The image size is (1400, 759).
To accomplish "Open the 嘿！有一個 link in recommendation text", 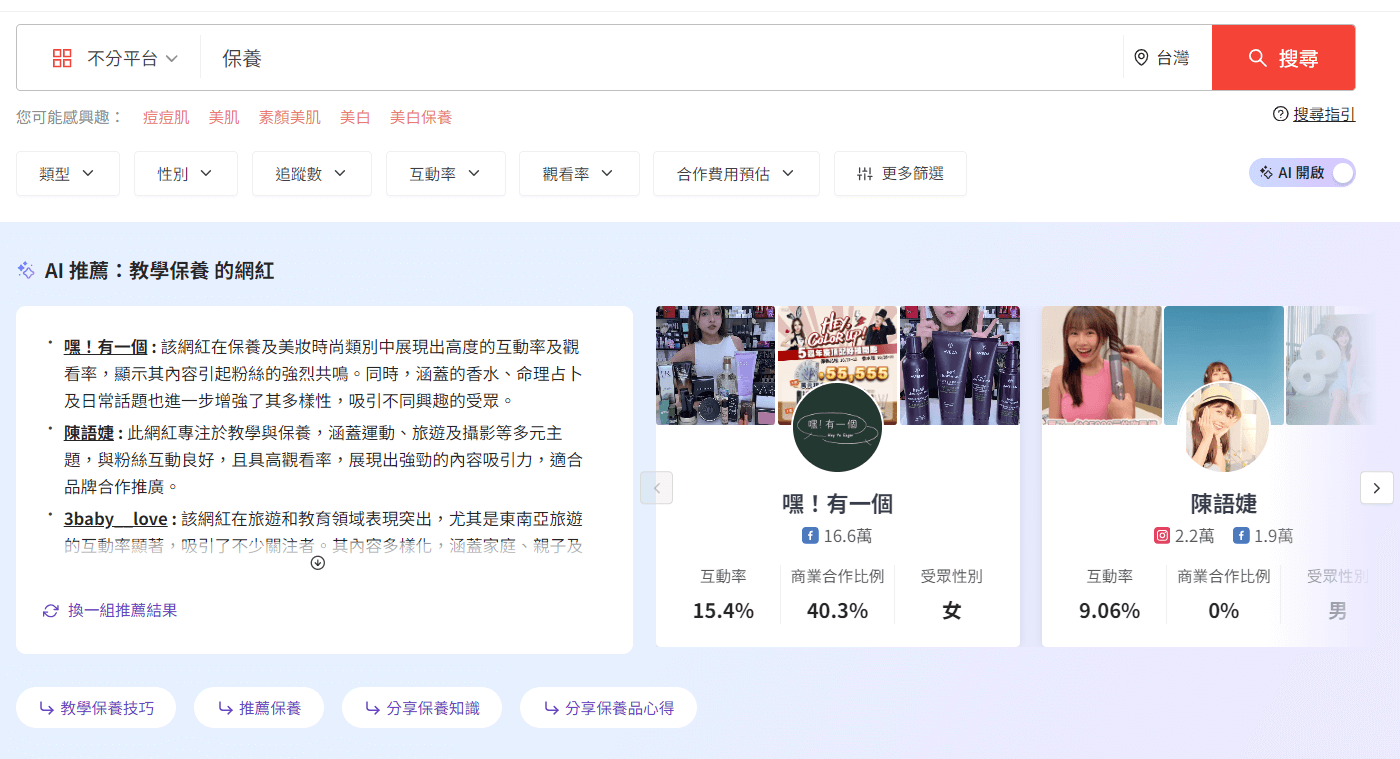I will pyautogui.click(x=106, y=347).
